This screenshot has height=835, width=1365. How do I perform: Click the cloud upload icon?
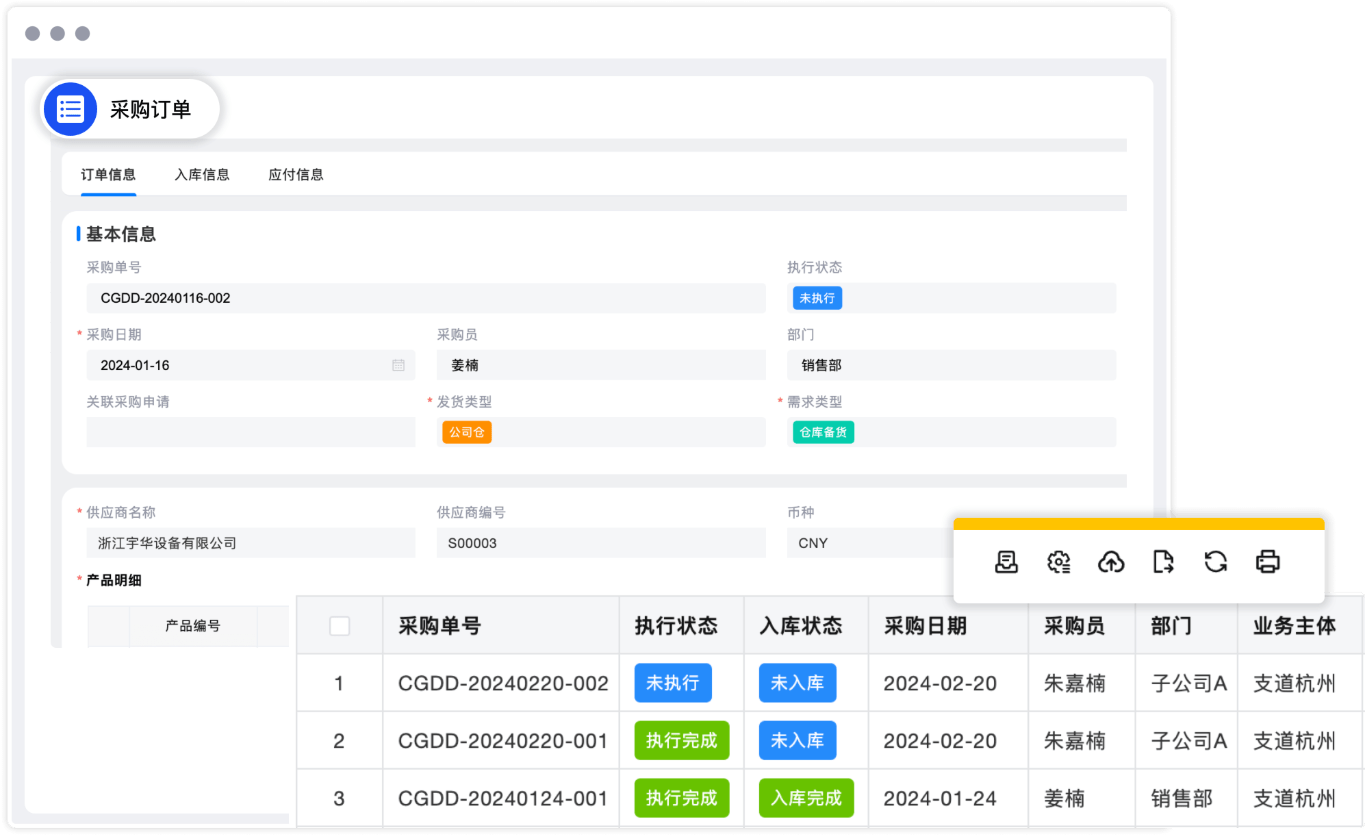(1110, 562)
